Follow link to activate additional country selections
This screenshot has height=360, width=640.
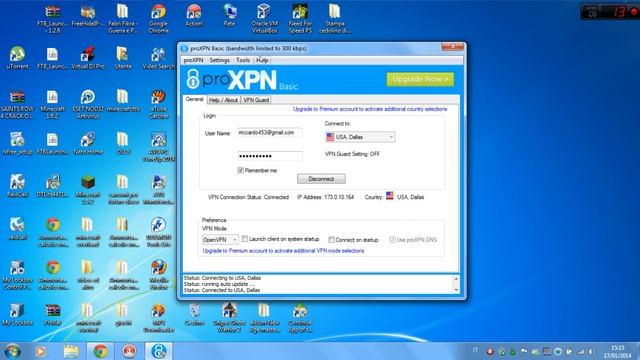370,109
